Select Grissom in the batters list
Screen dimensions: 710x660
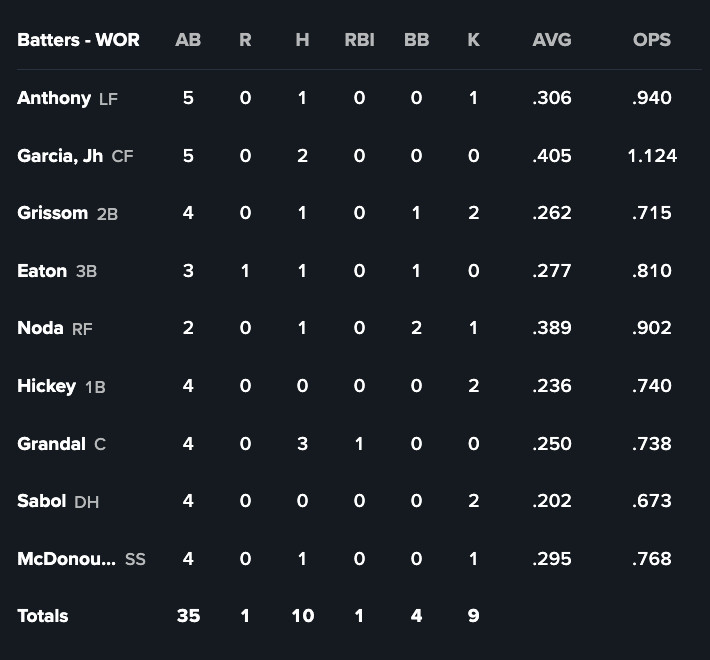click(x=52, y=213)
